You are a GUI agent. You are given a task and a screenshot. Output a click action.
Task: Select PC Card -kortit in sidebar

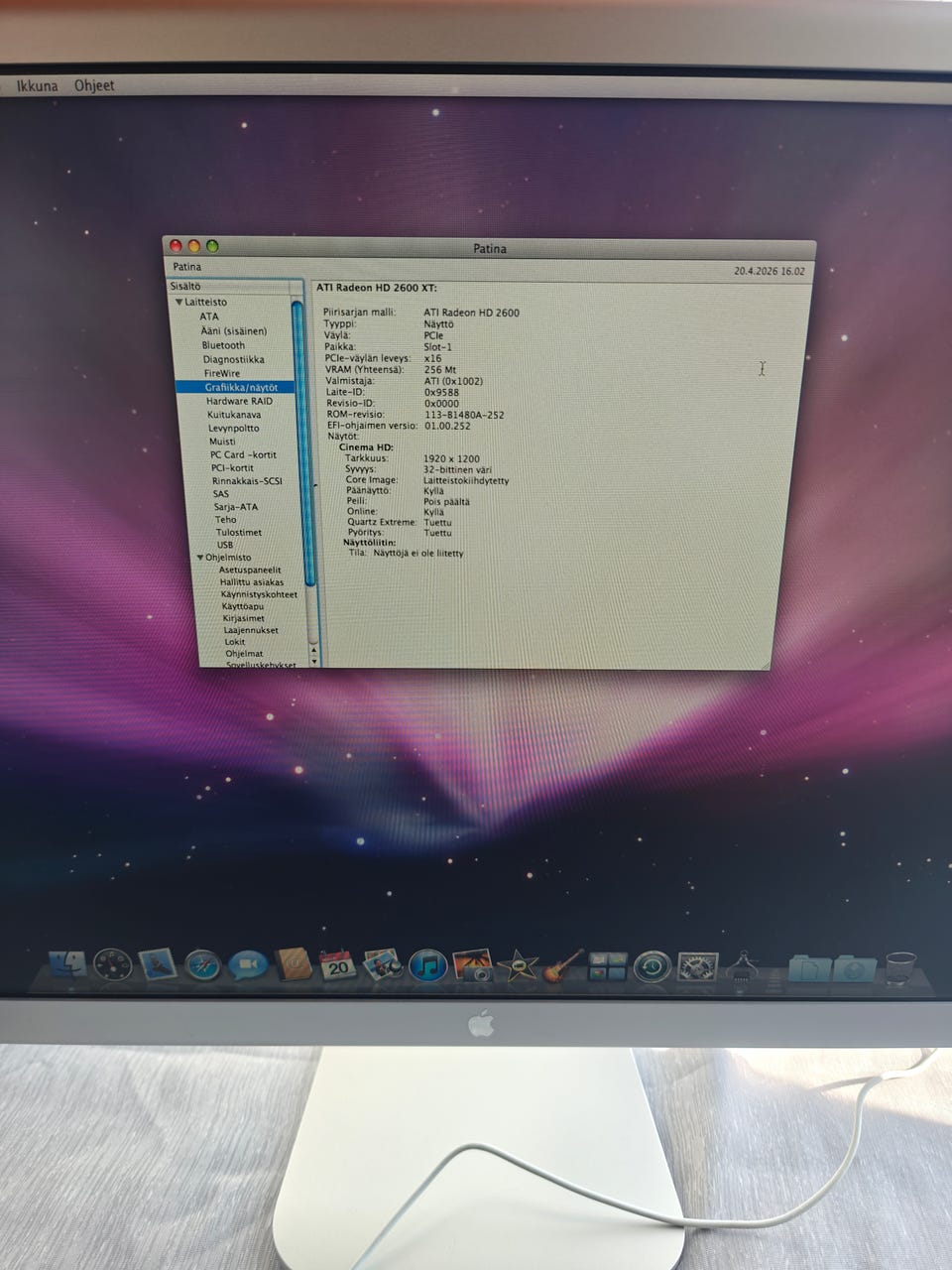pyautogui.click(x=243, y=454)
